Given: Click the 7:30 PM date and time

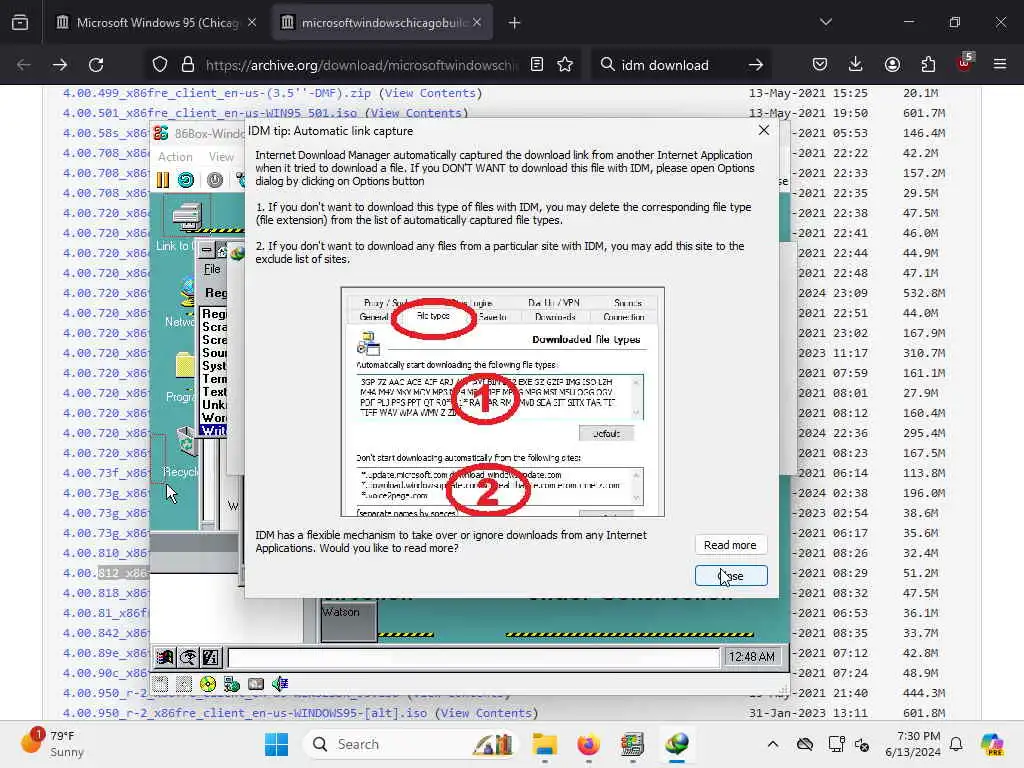Looking at the screenshot, I should point(912,744).
